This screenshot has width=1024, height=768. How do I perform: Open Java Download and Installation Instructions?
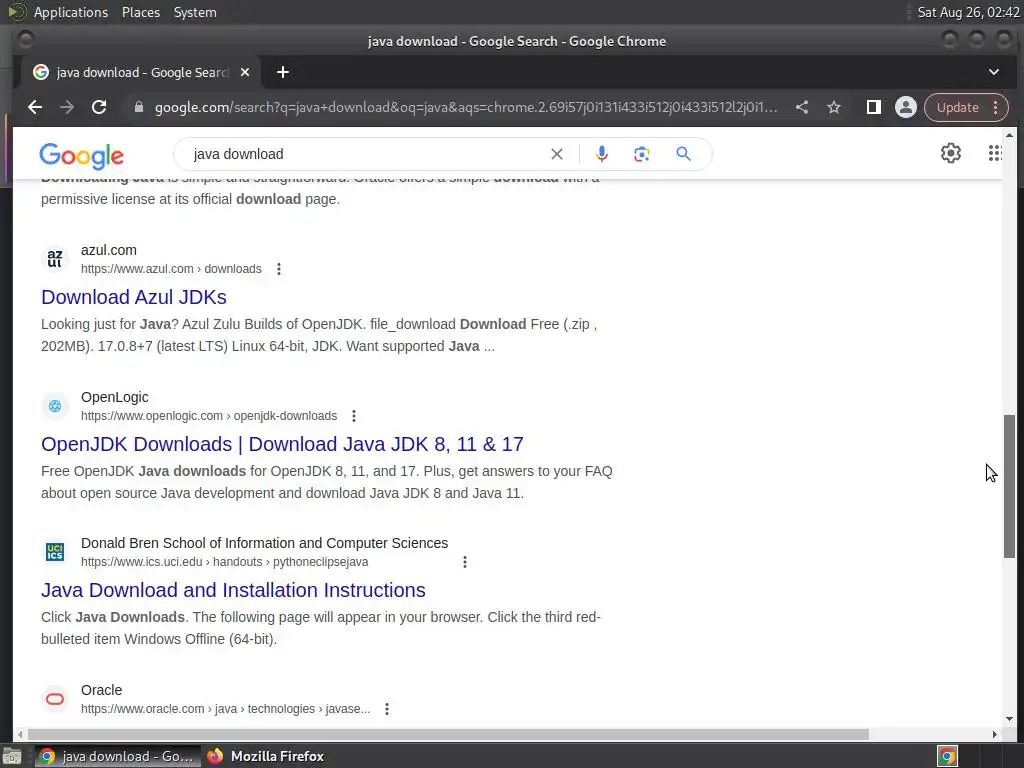(233, 590)
